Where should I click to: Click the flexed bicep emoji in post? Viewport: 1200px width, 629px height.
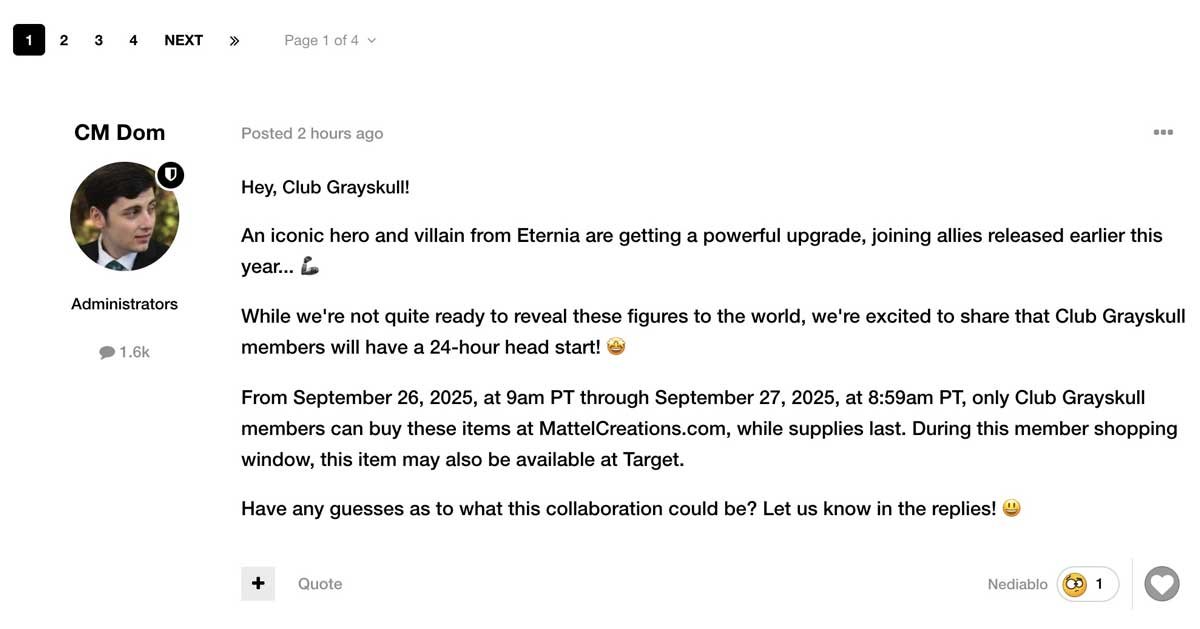(309, 267)
